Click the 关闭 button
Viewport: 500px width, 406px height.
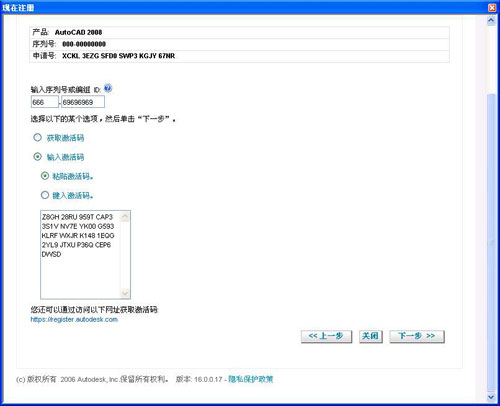(371, 336)
